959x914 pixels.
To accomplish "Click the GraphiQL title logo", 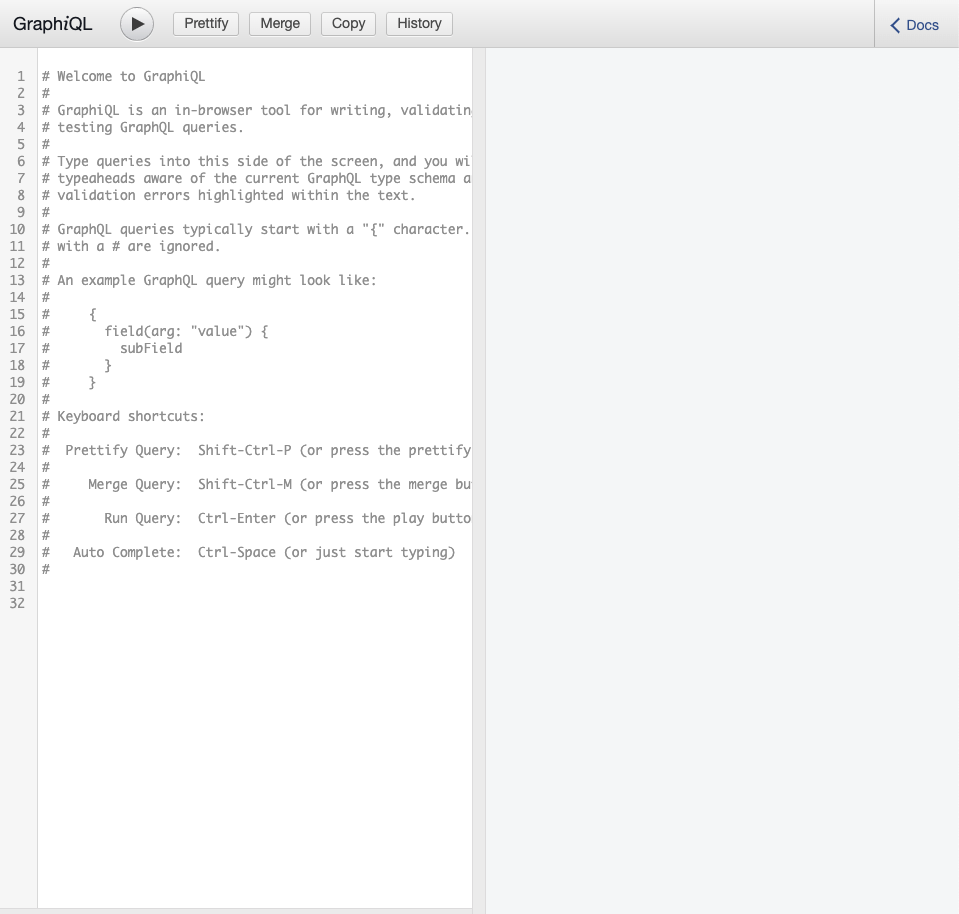I will [53, 24].
